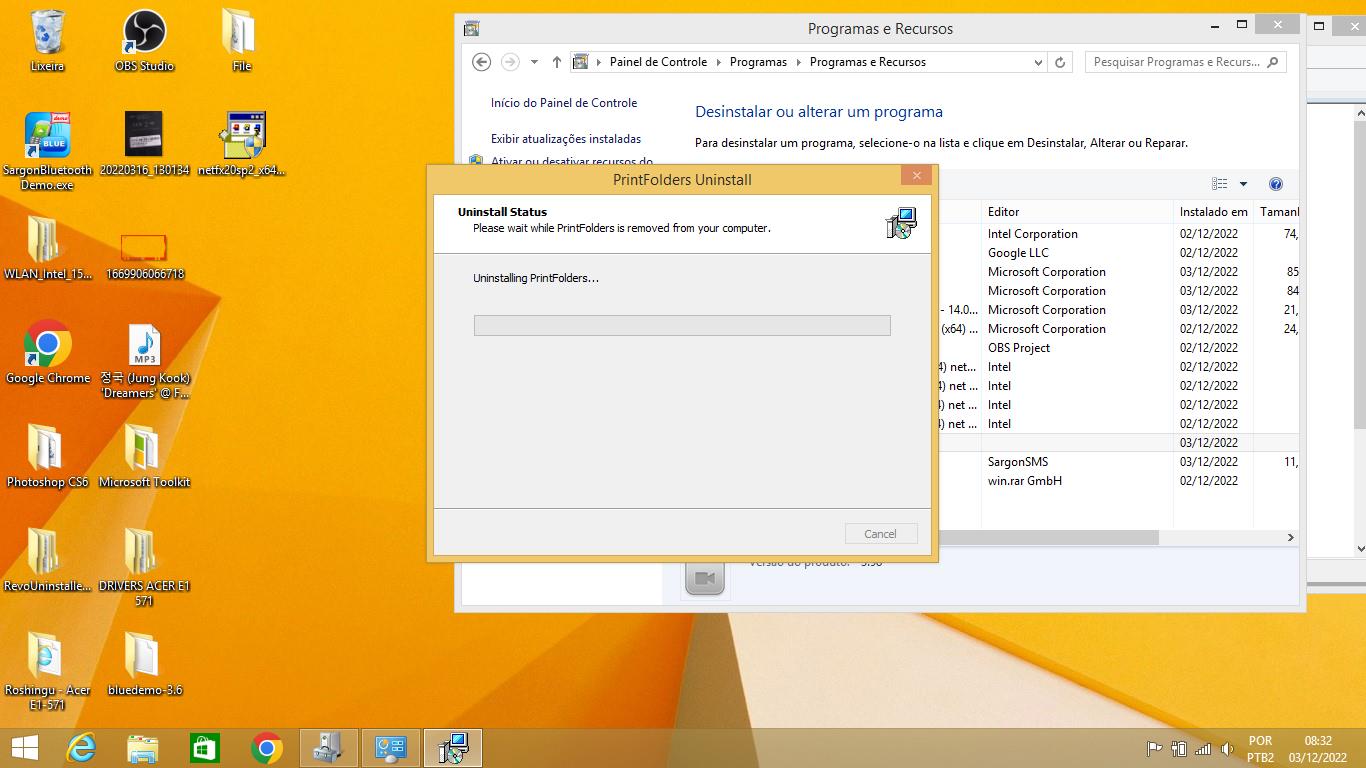
Task: Click the Pesquisar Programas search field
Action: (1175, 62)
